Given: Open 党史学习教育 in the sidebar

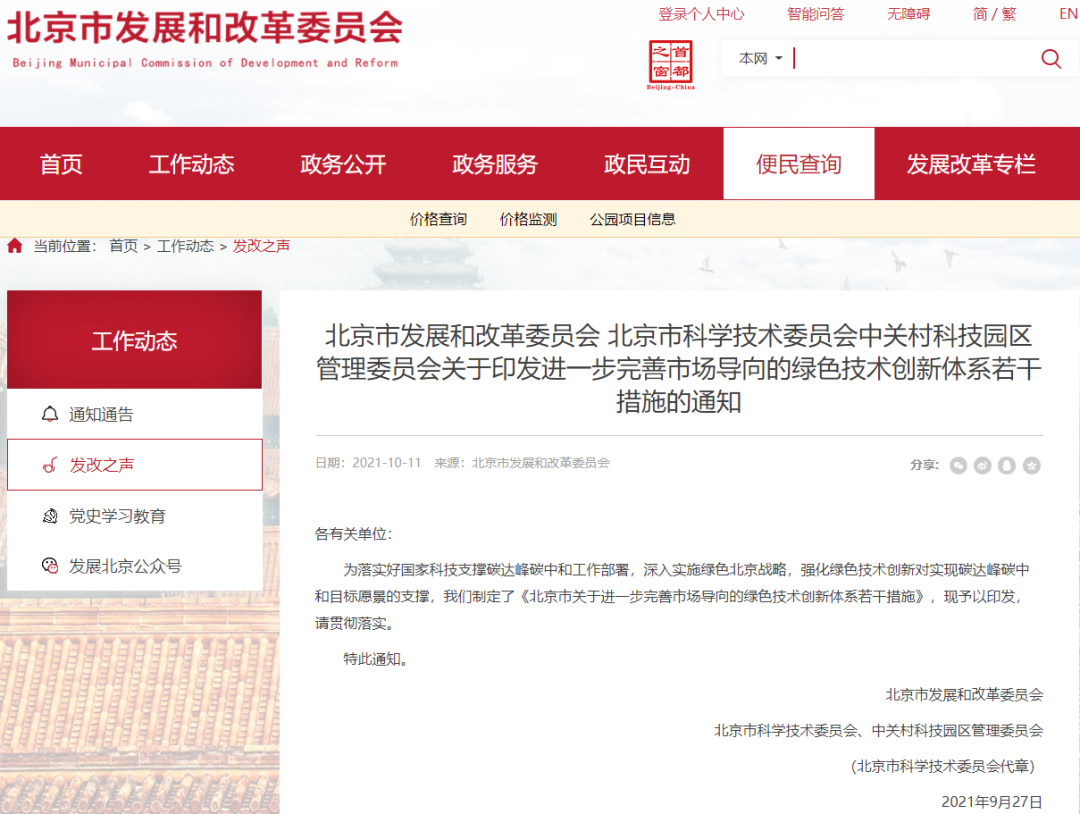Looking at the screenshot, I should (x=117, y=516).
